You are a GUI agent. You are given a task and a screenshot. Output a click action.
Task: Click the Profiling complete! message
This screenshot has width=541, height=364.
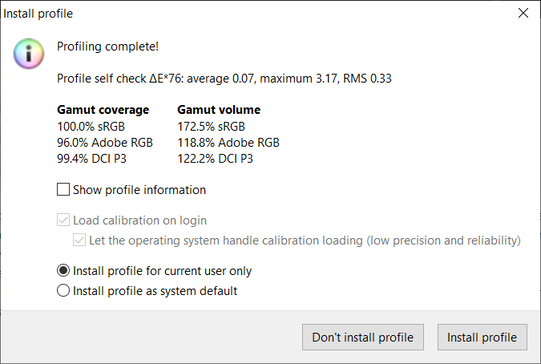[x=108, y=46]
